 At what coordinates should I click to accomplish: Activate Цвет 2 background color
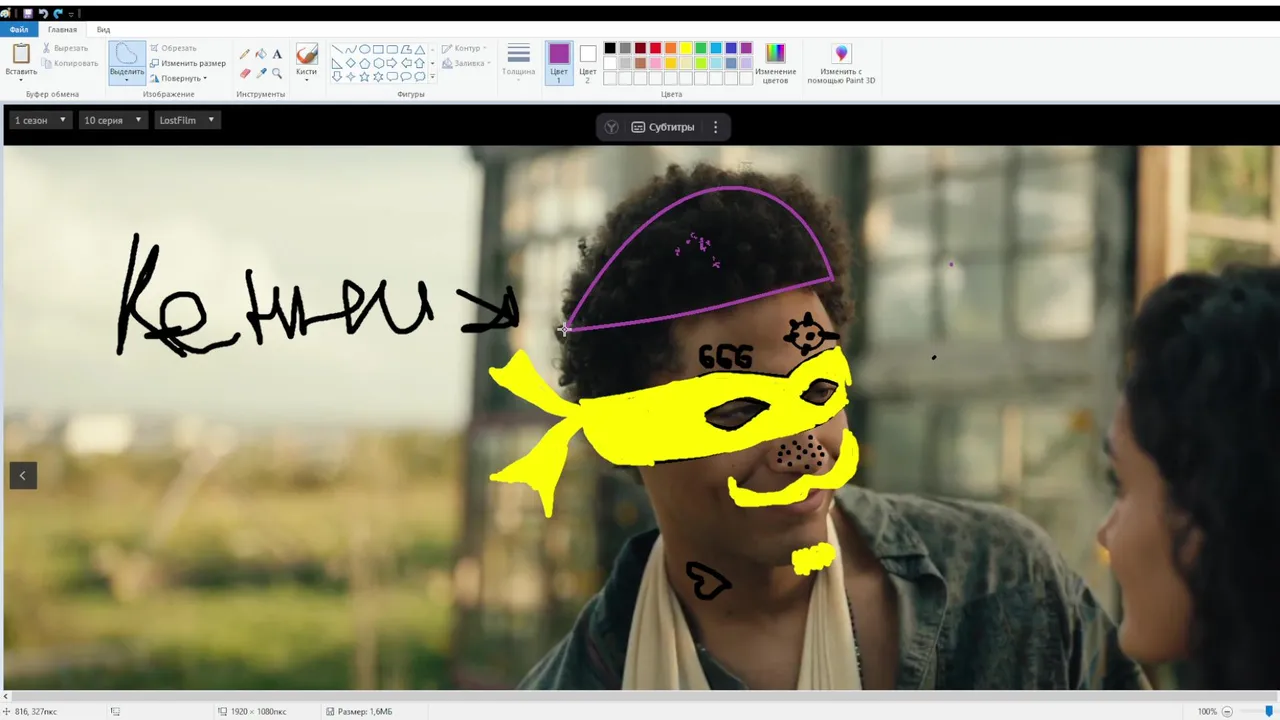[x=588, y=62]
